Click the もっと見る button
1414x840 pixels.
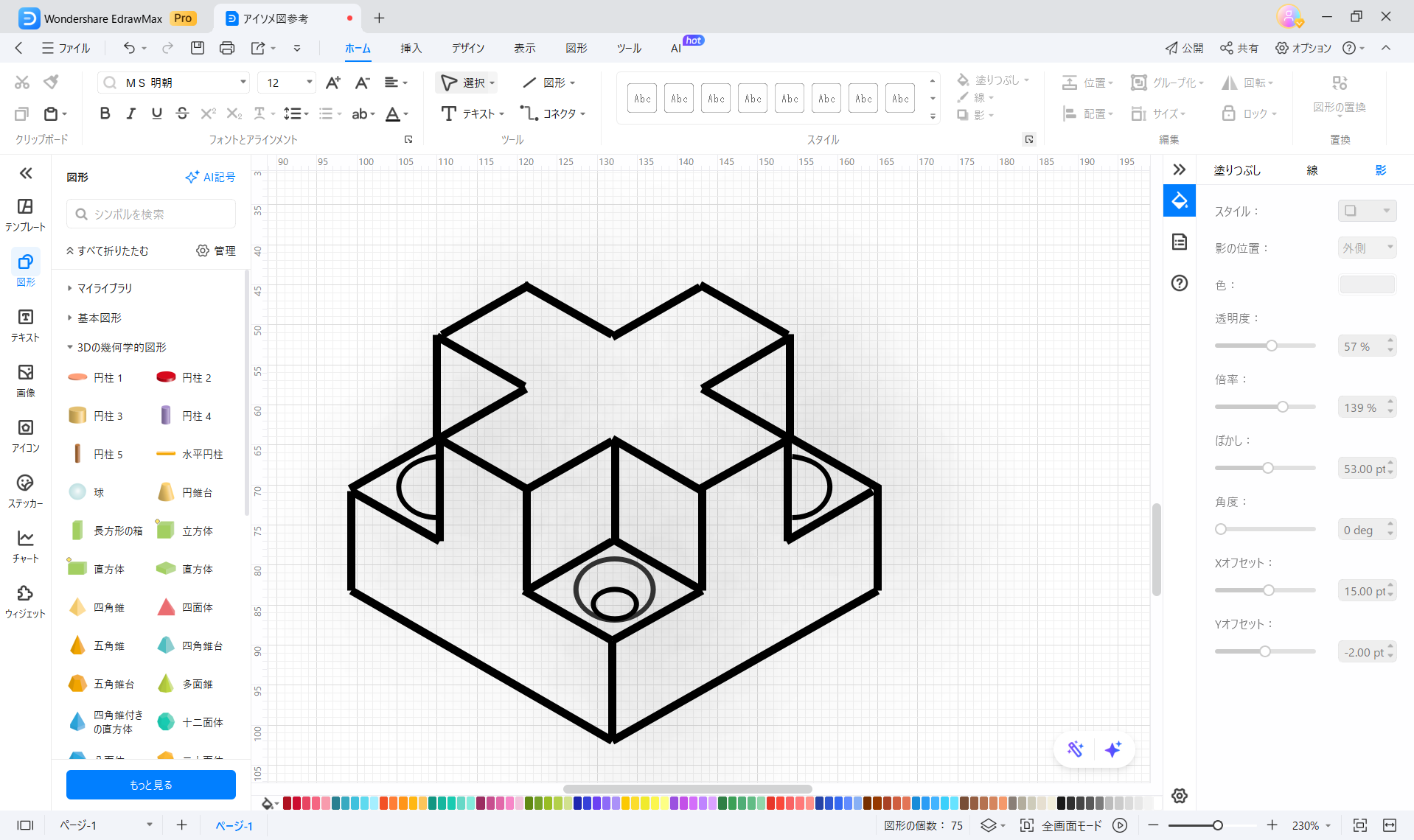(151, 785)
